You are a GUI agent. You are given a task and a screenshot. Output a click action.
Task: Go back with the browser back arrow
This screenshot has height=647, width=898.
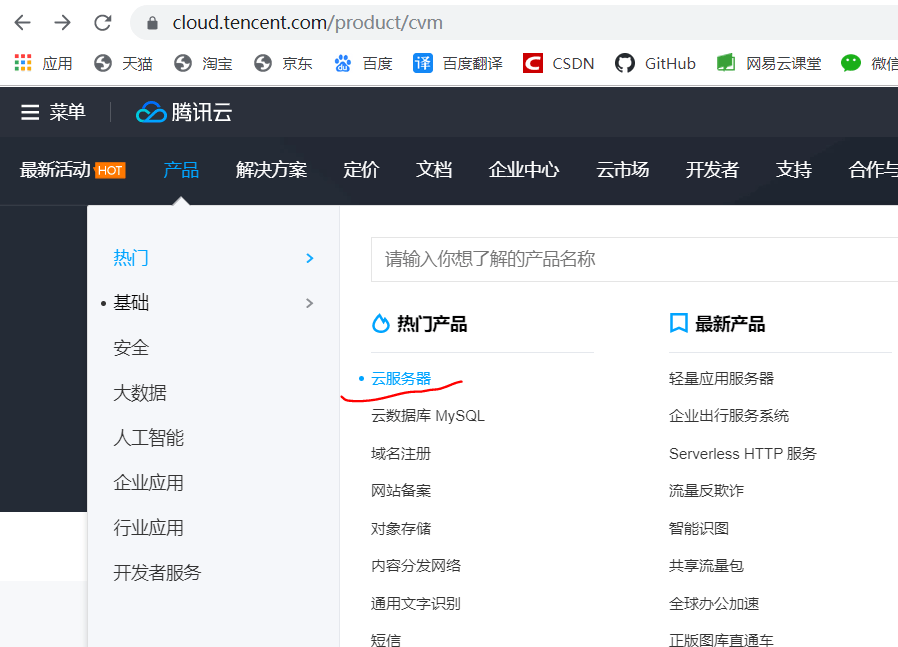[22, 23]
